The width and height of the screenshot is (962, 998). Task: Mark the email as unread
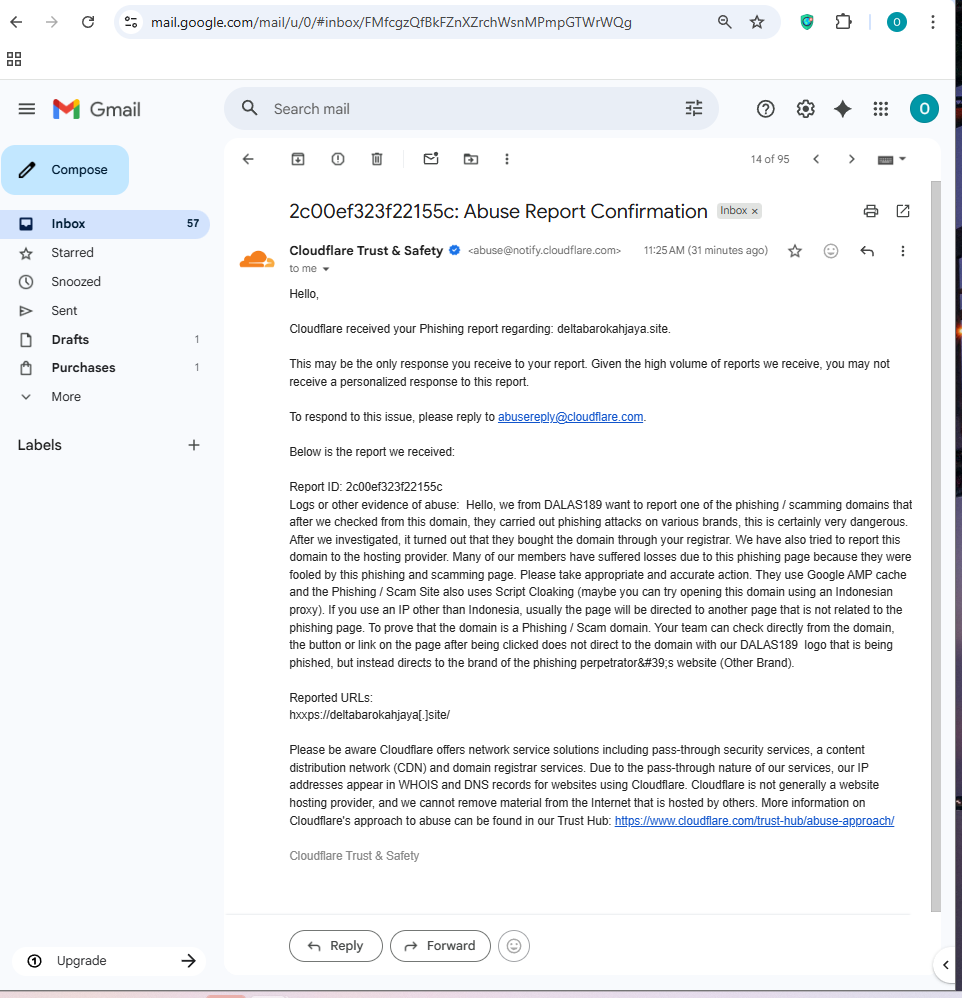click(x=431, y=158)
